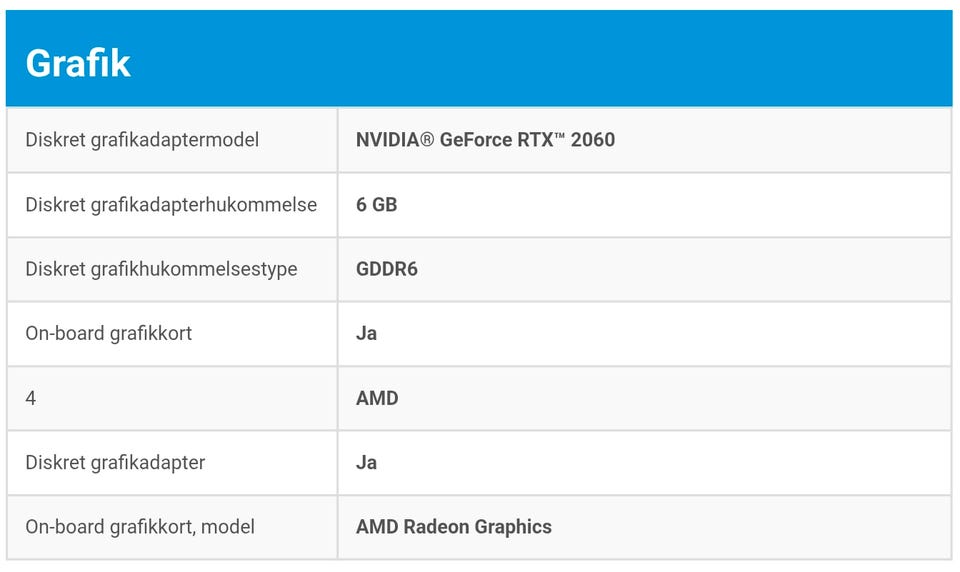Screen dimensions: 960x572
Task: Click the "On-board grafikkort" label without "model"
Action: (109, 333)
